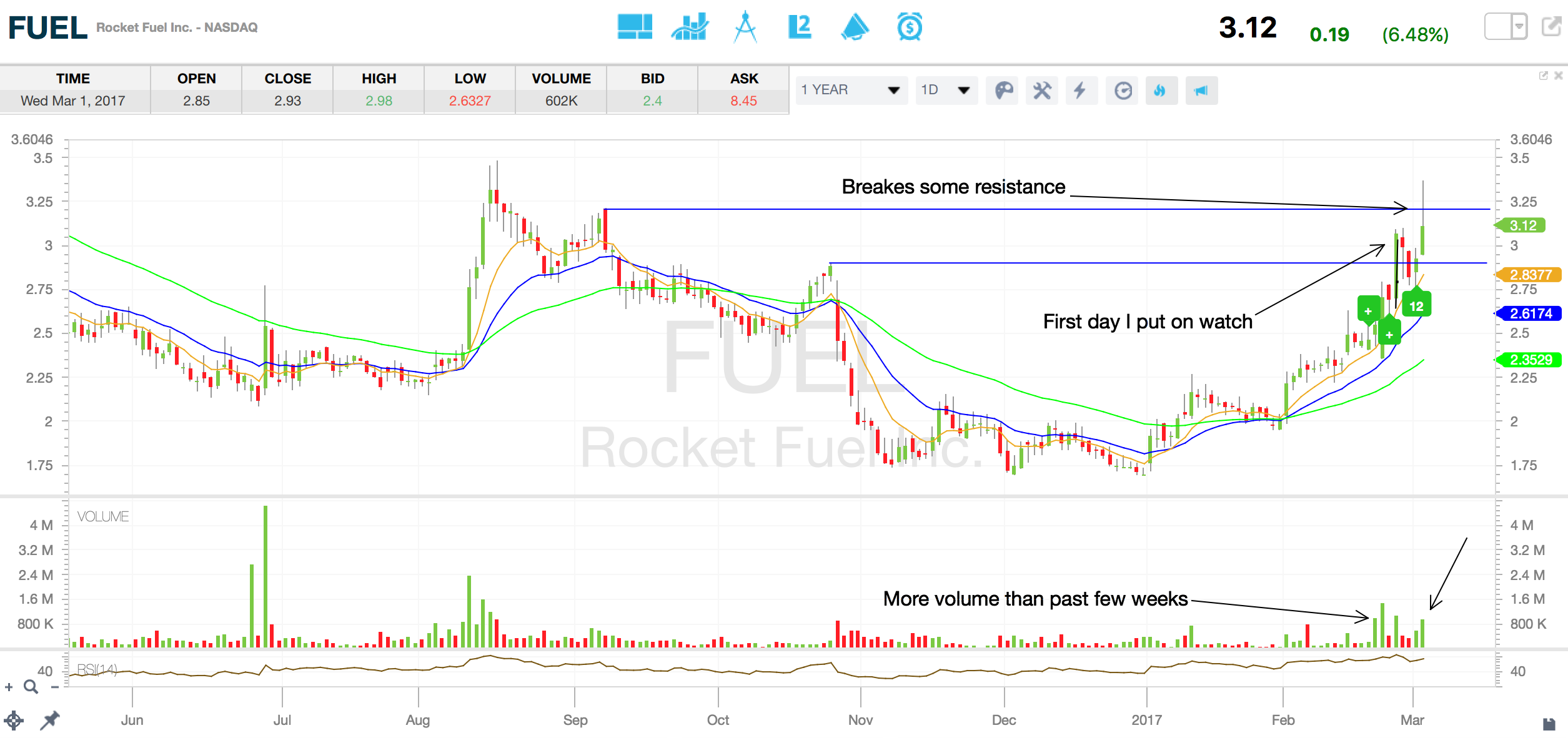Click the zoom out minus button
This screenshot has width=1568, height=738.
[55, 687]
